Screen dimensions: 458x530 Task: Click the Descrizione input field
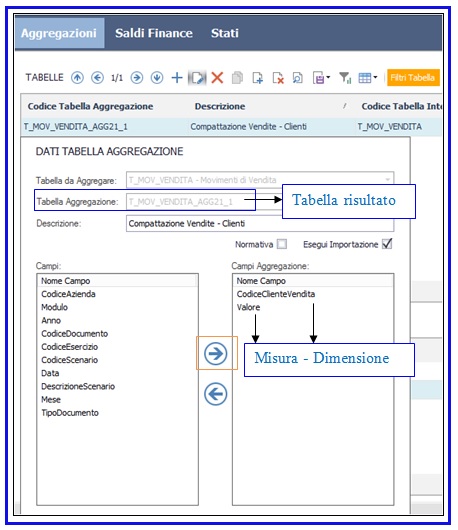point(260,224)
